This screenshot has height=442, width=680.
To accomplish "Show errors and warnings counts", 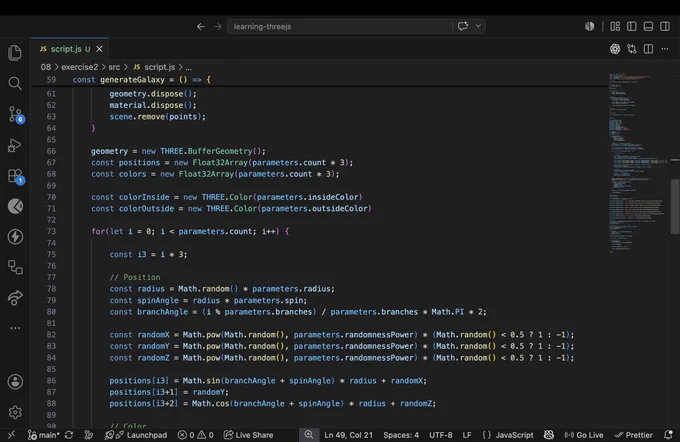I will [x=196, y=435].
